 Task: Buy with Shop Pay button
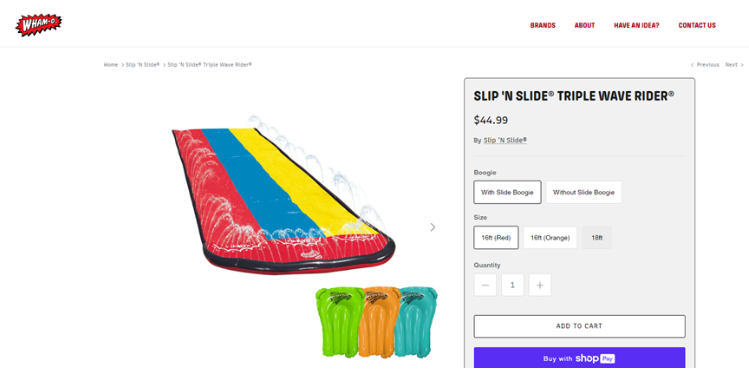[x=579, y=358]
